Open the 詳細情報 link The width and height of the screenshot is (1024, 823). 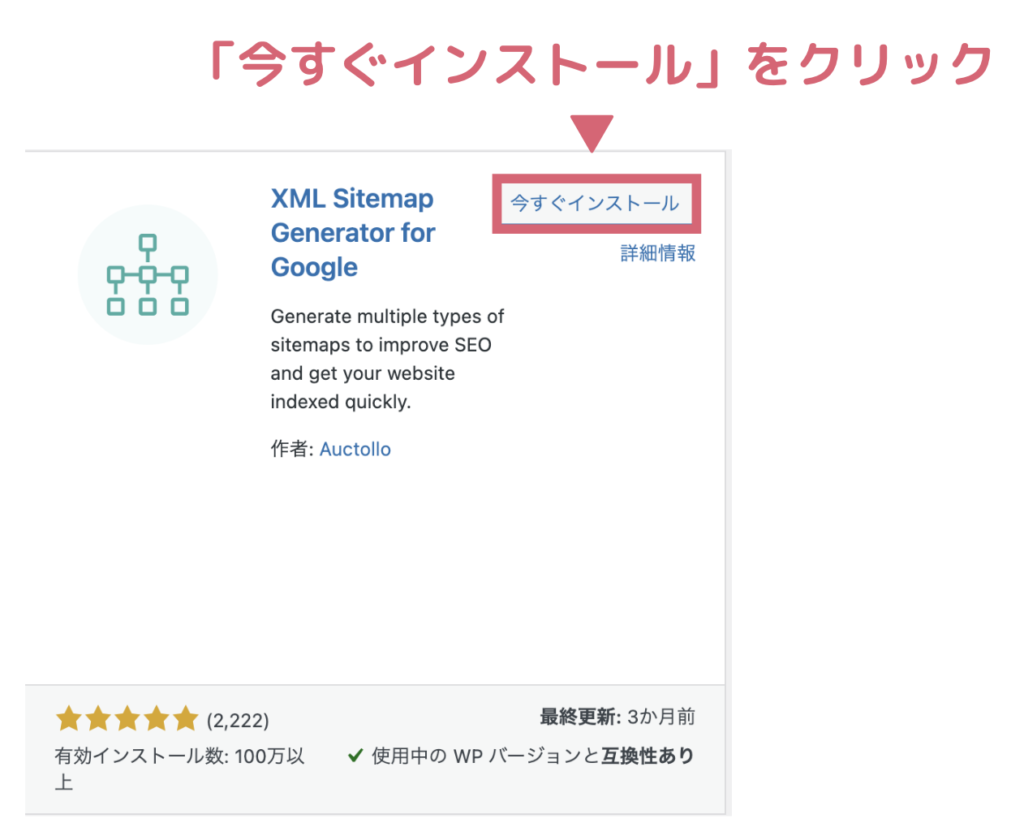[658, 253]
